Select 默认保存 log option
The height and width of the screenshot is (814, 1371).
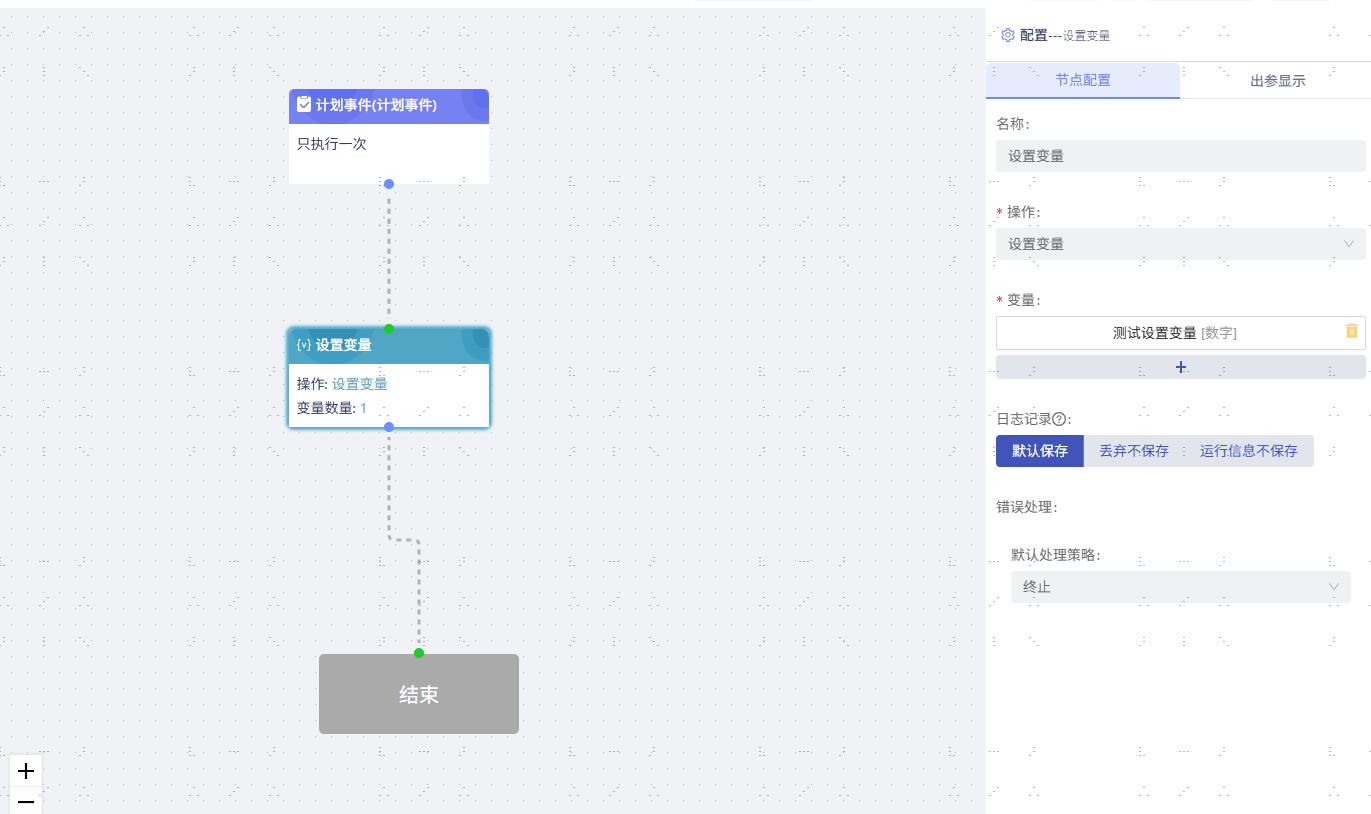click(1040, 451)
